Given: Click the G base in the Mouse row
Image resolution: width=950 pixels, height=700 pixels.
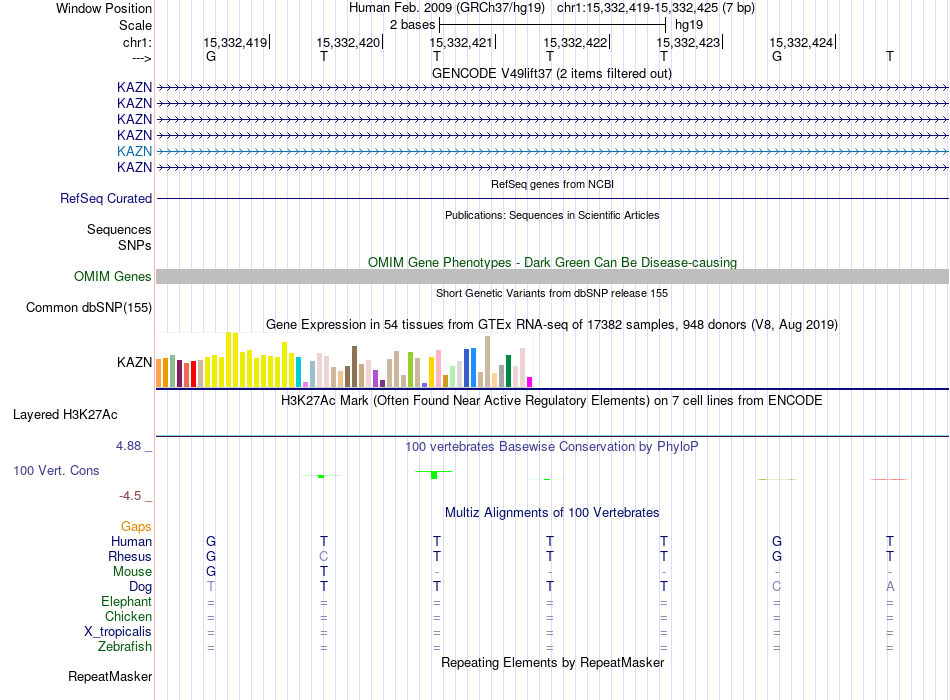Looking at the screenshot, I should tap(211, 572).
